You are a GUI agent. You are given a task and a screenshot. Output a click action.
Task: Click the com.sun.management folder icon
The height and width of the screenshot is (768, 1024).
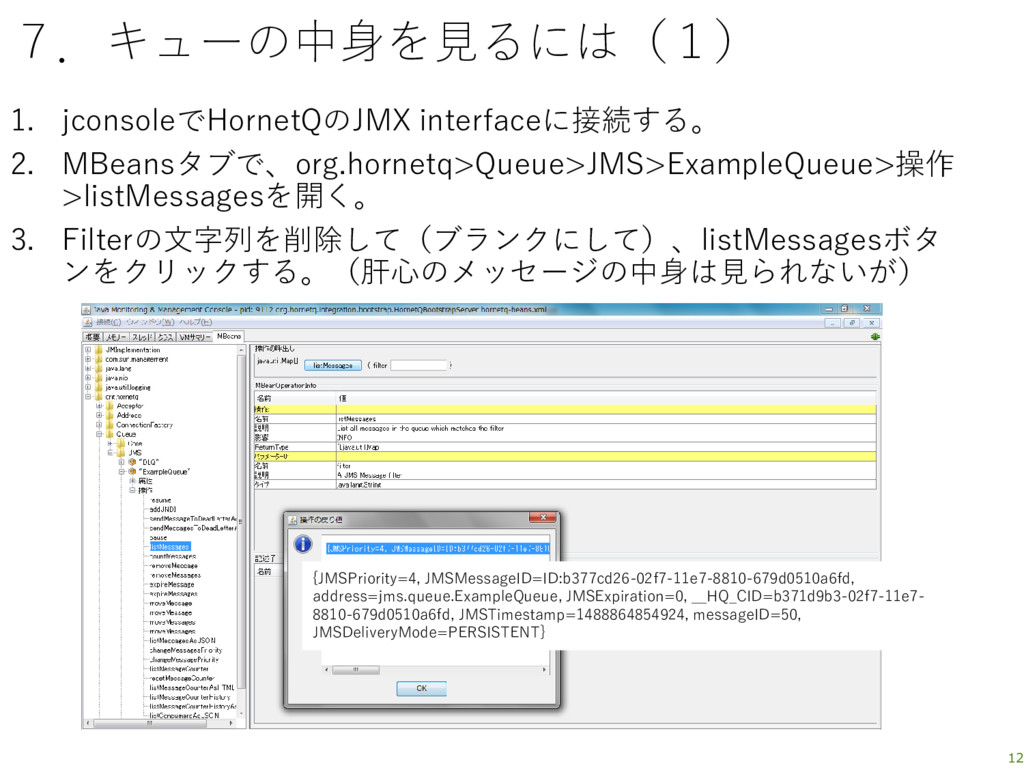99,359
